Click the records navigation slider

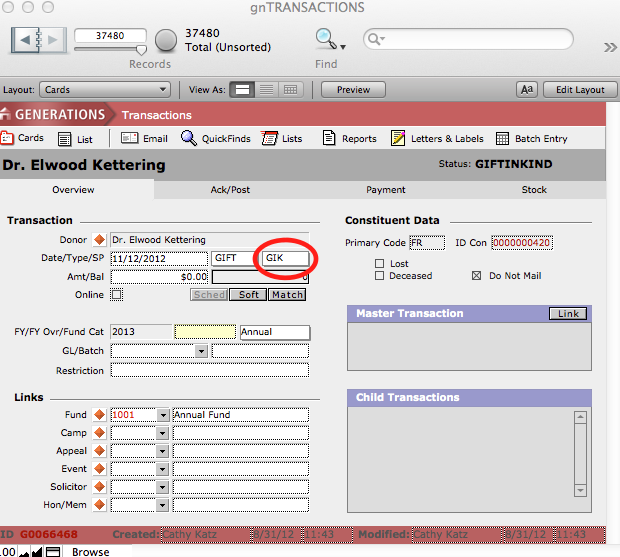pyautogui.click(x=141, y=49)
